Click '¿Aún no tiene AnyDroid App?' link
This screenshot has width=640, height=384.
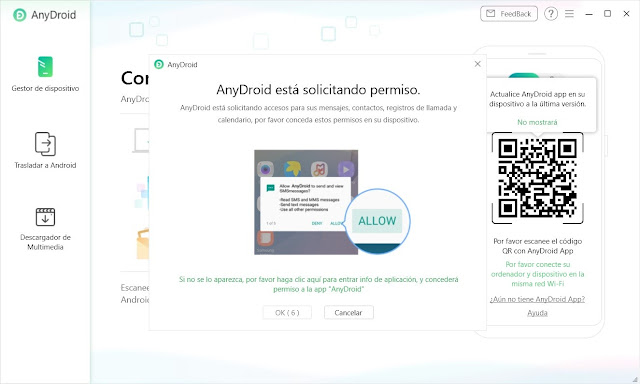tap(537, 299)
